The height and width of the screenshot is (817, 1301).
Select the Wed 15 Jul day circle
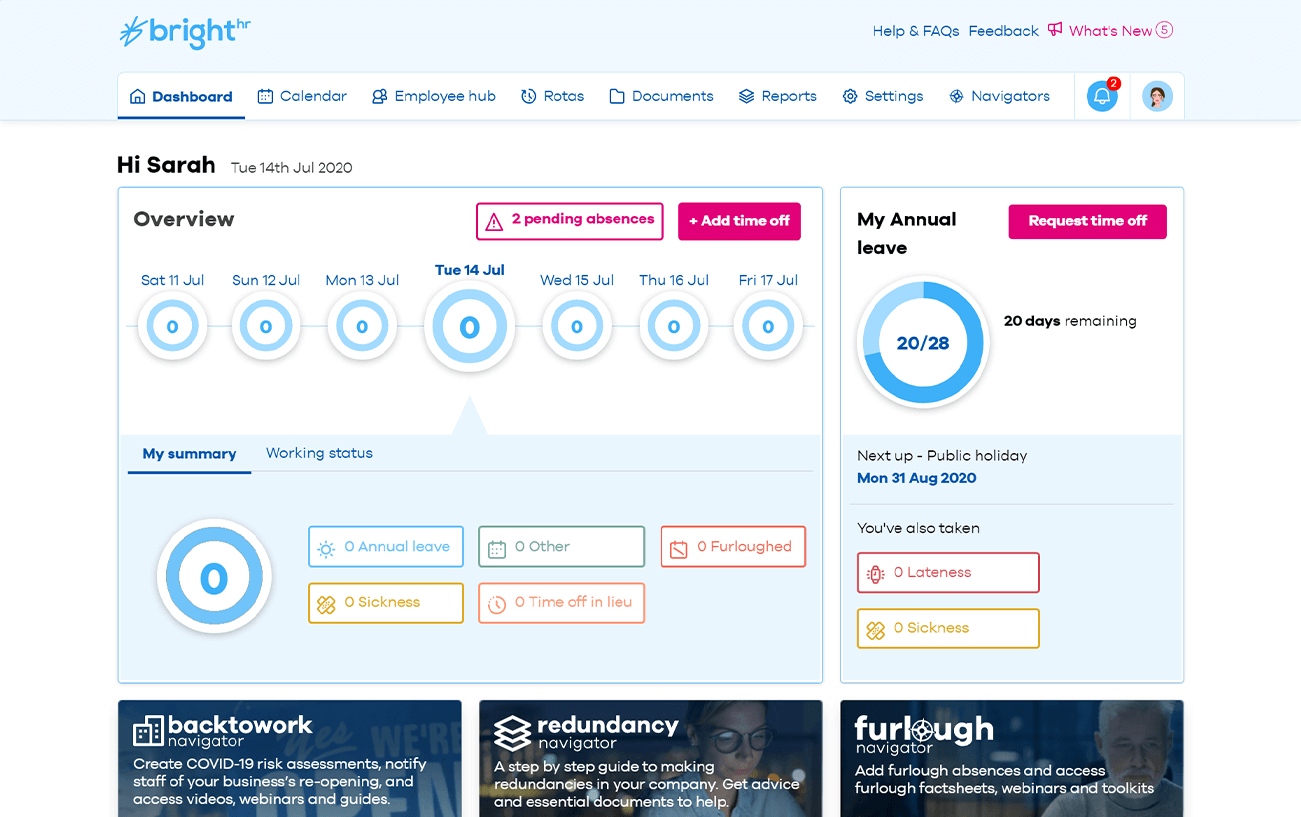coord(576,326)
